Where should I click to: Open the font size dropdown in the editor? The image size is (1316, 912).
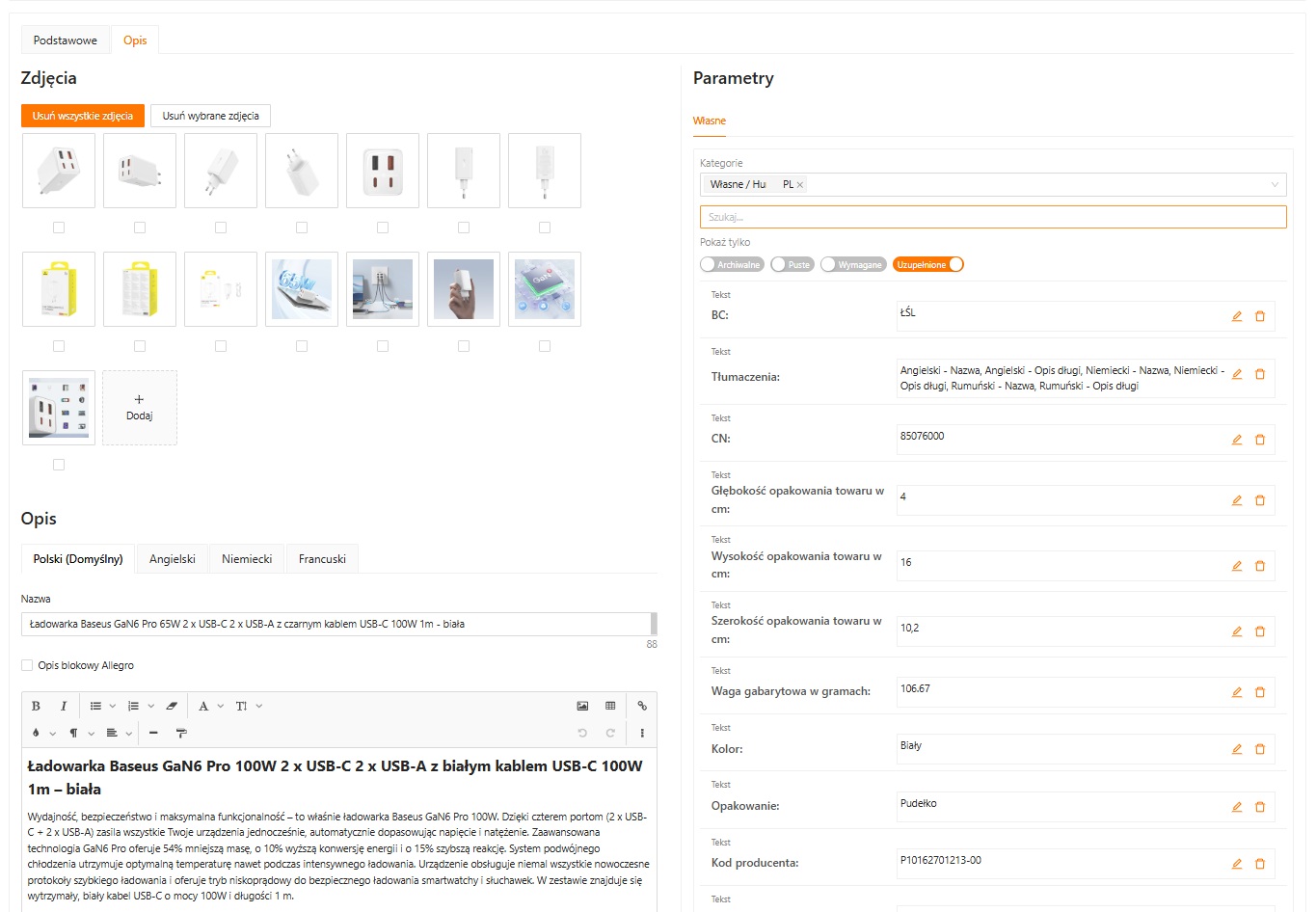[248, 706]
